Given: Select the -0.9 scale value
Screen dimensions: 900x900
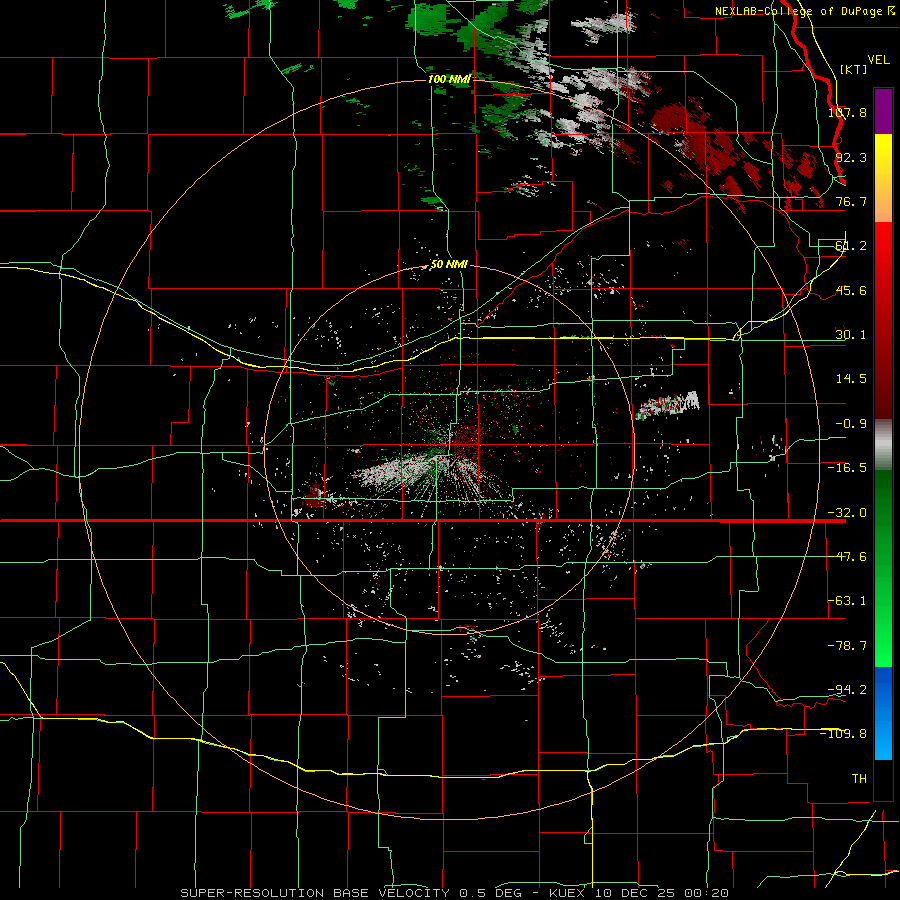Looking at the screenshot, I should coord(851,424).
